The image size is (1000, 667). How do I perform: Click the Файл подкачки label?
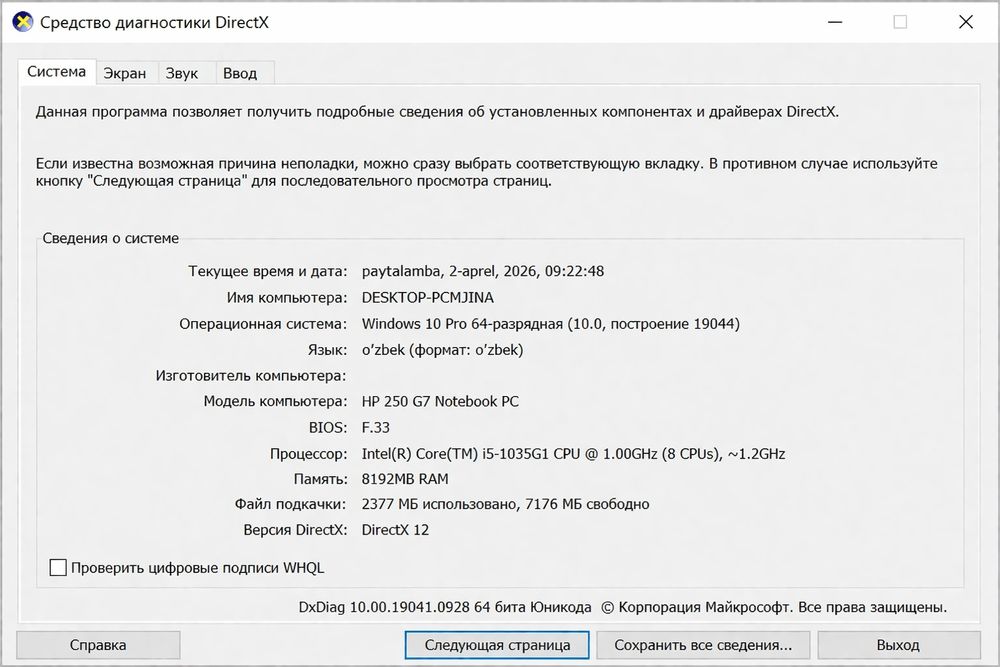pyautogui.click(x=290, y=504)
